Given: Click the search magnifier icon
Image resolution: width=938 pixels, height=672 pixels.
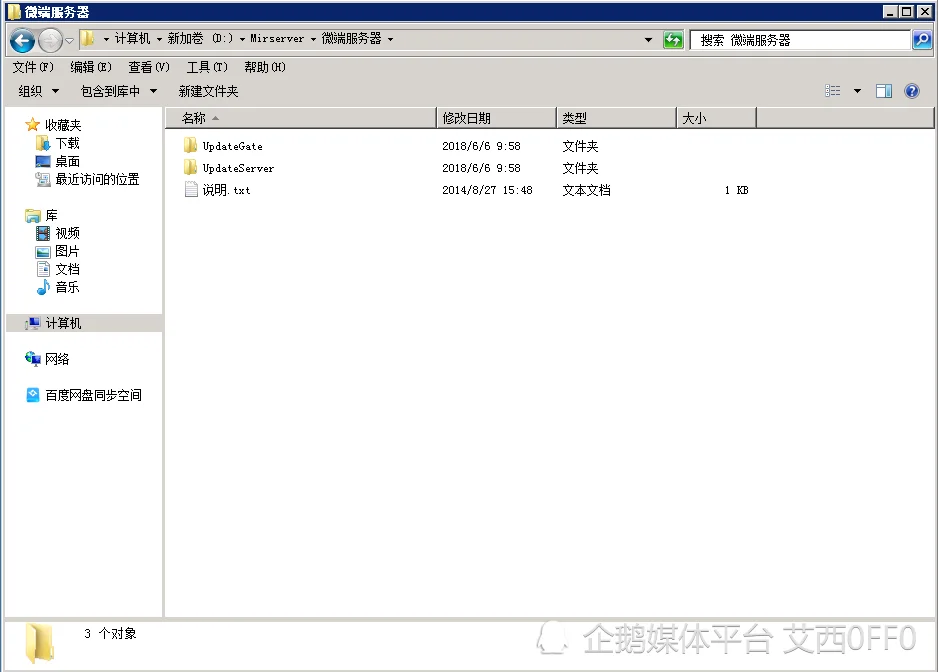Looking at the screenshot, I should pyautogui.click(x=922, y=40).
